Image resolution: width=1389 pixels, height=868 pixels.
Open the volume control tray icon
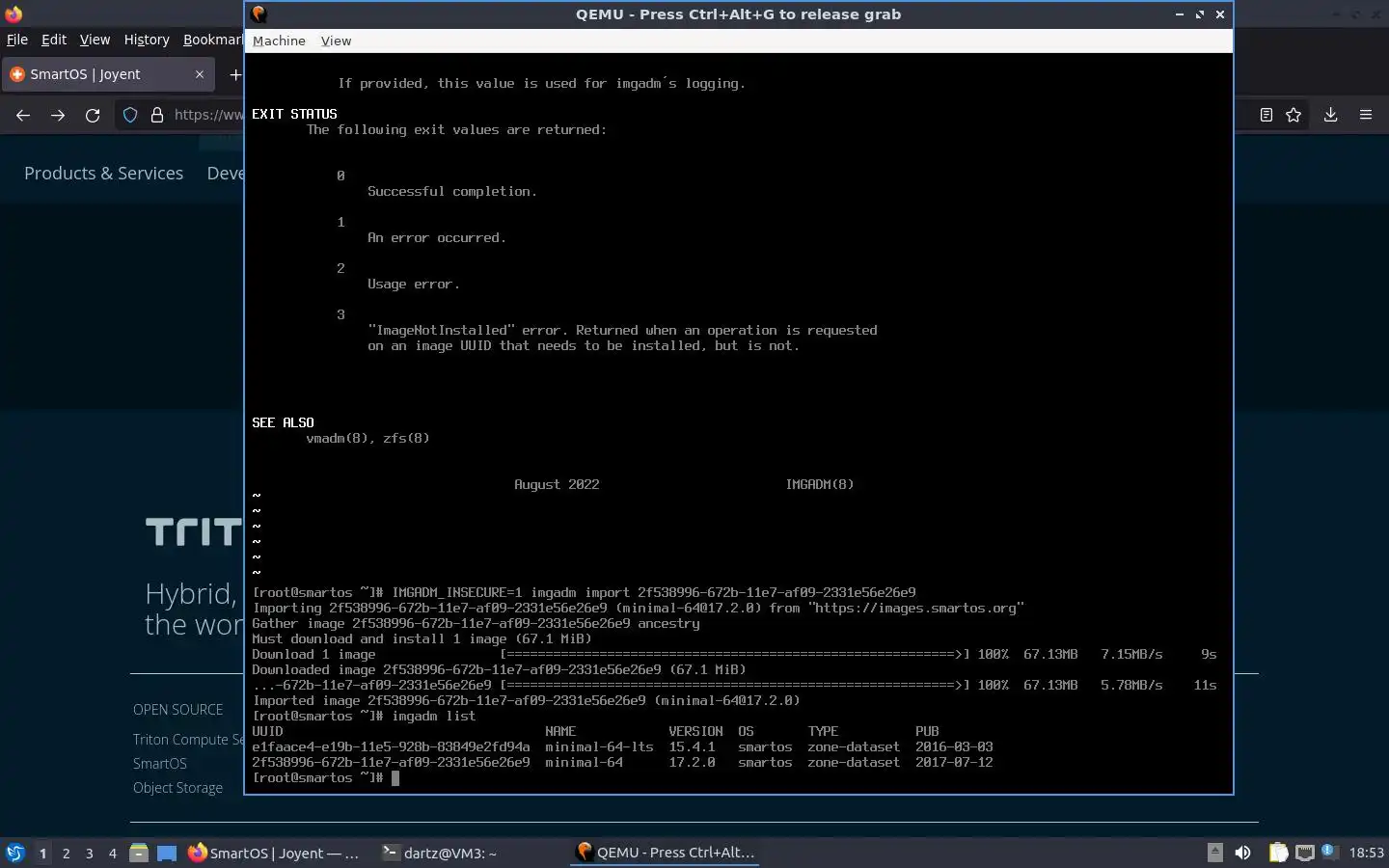1243,853
